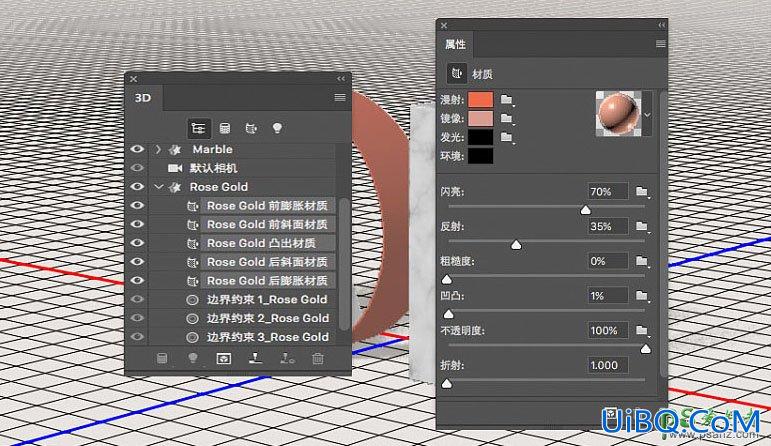Click the 凹凸 1% value field
This screenshot has height=446, width=771.
[x=608, y=296]
